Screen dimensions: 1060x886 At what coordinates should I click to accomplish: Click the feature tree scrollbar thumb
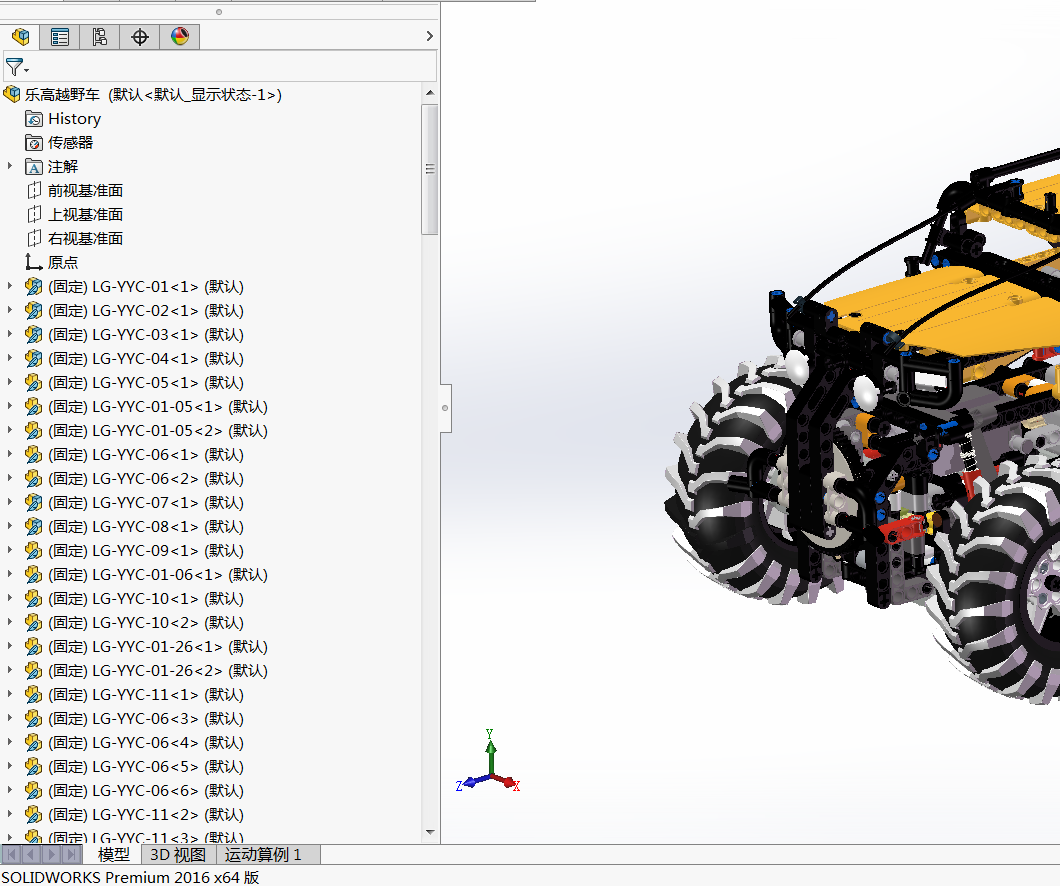[430, 169]
